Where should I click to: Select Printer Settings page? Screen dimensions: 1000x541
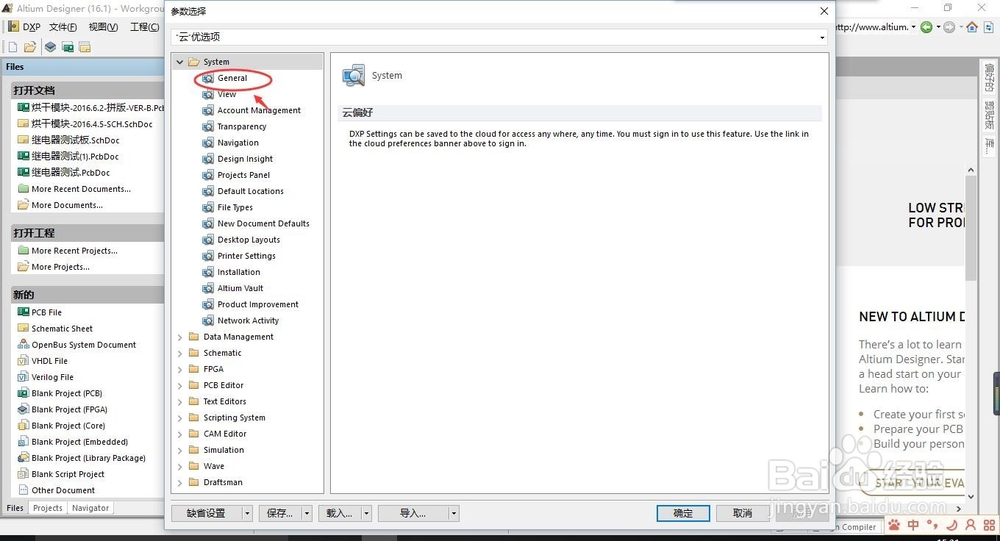click(246, 256)
